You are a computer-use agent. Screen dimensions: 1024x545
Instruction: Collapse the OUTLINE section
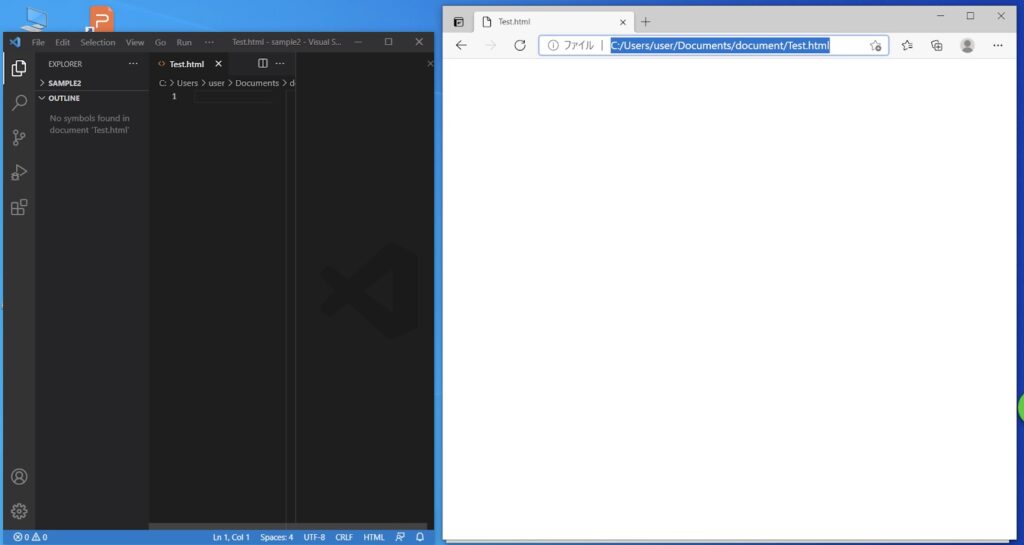(63, 98)
